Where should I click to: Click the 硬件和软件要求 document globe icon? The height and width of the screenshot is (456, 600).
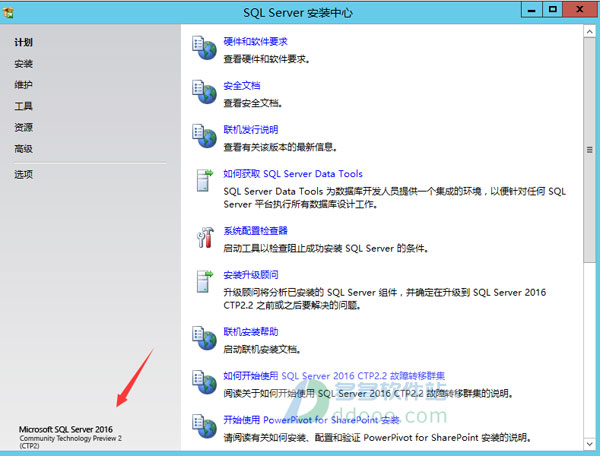(204, 47)
